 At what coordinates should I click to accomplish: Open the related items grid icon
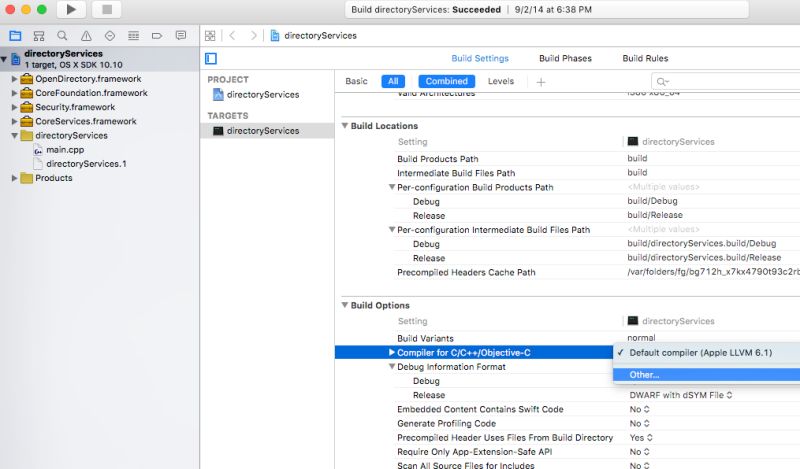[x=210, y=36]
